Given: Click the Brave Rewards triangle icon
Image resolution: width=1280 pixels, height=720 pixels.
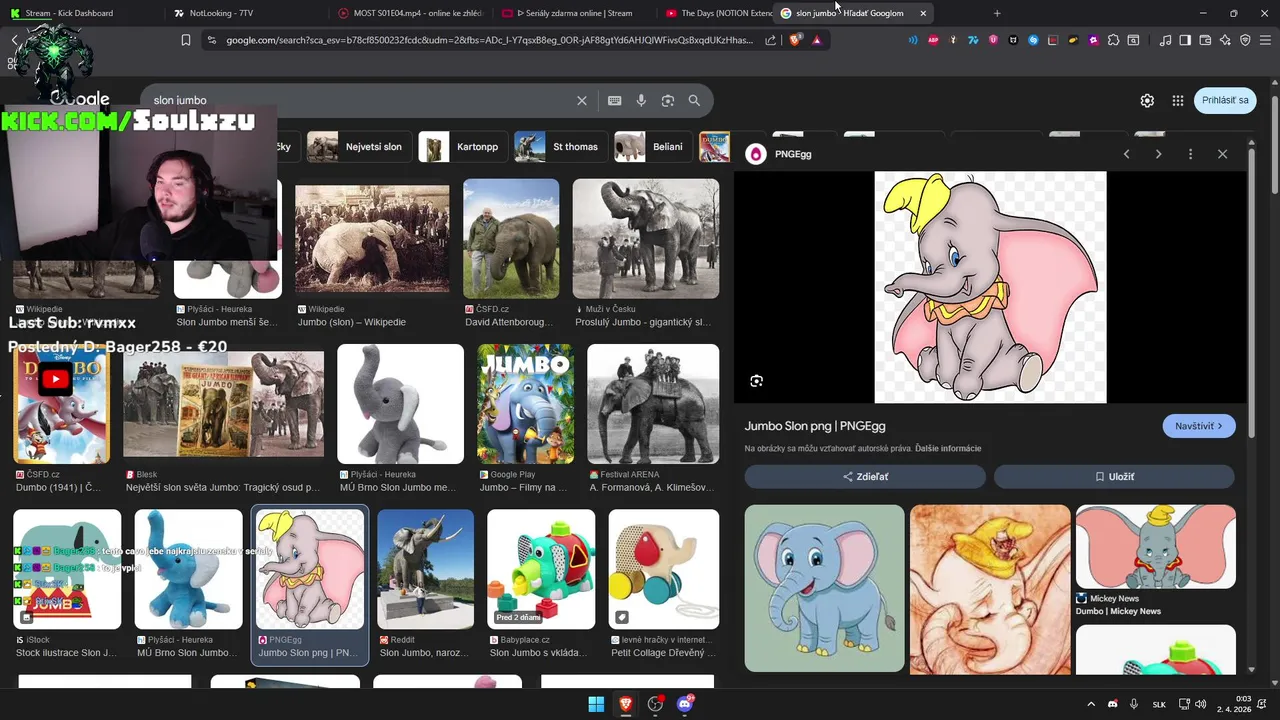Looking at the screenshot, I should pyautogui.click(x=817, y=40).
